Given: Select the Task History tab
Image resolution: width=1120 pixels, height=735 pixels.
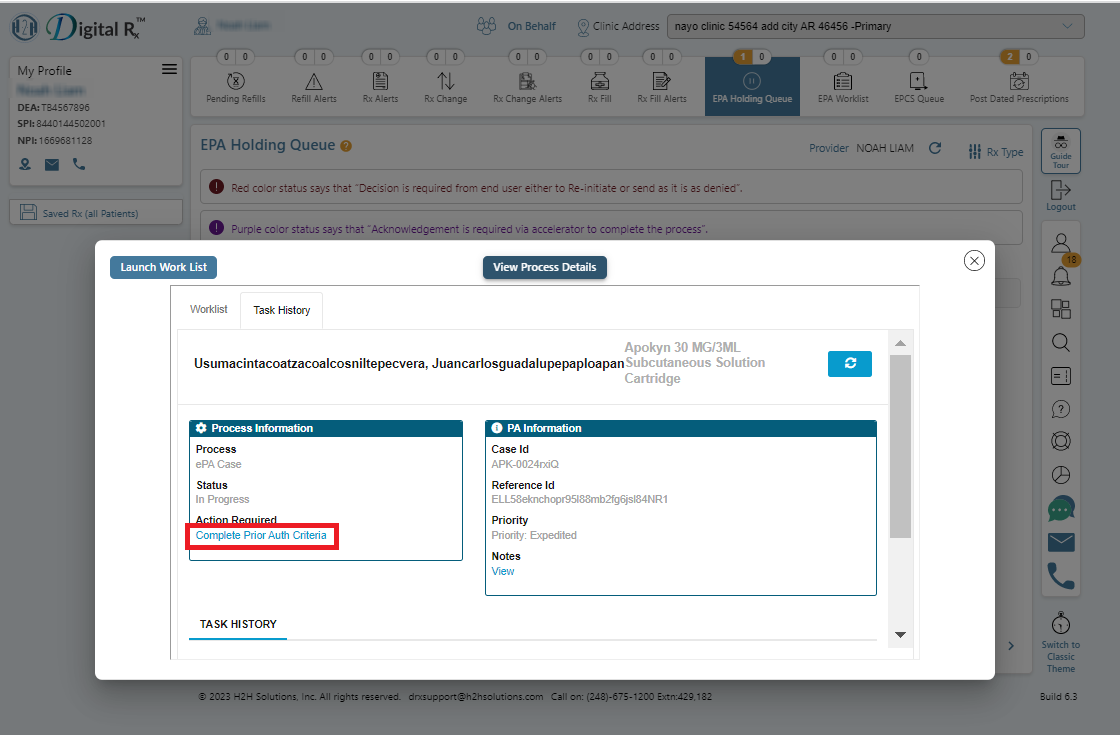Looking at the screenshot, I should pyautogui.click(x=281, y=310).
